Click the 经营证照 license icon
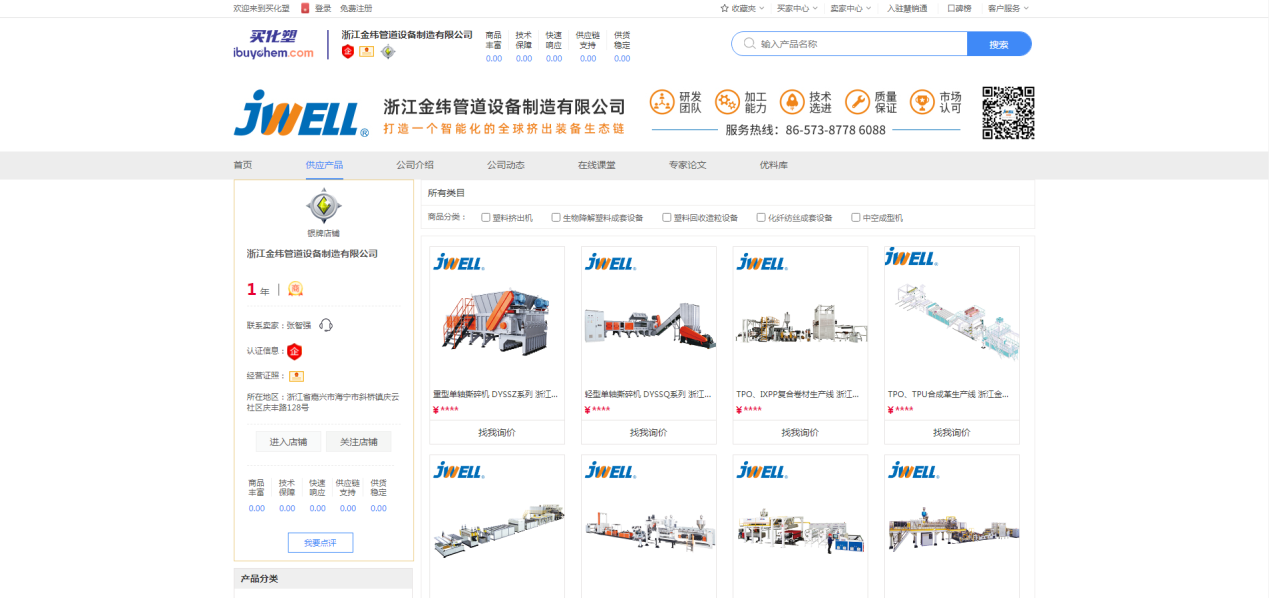Image resolution: width=1269 pixels, height=598 pixels. coord(296,376)
